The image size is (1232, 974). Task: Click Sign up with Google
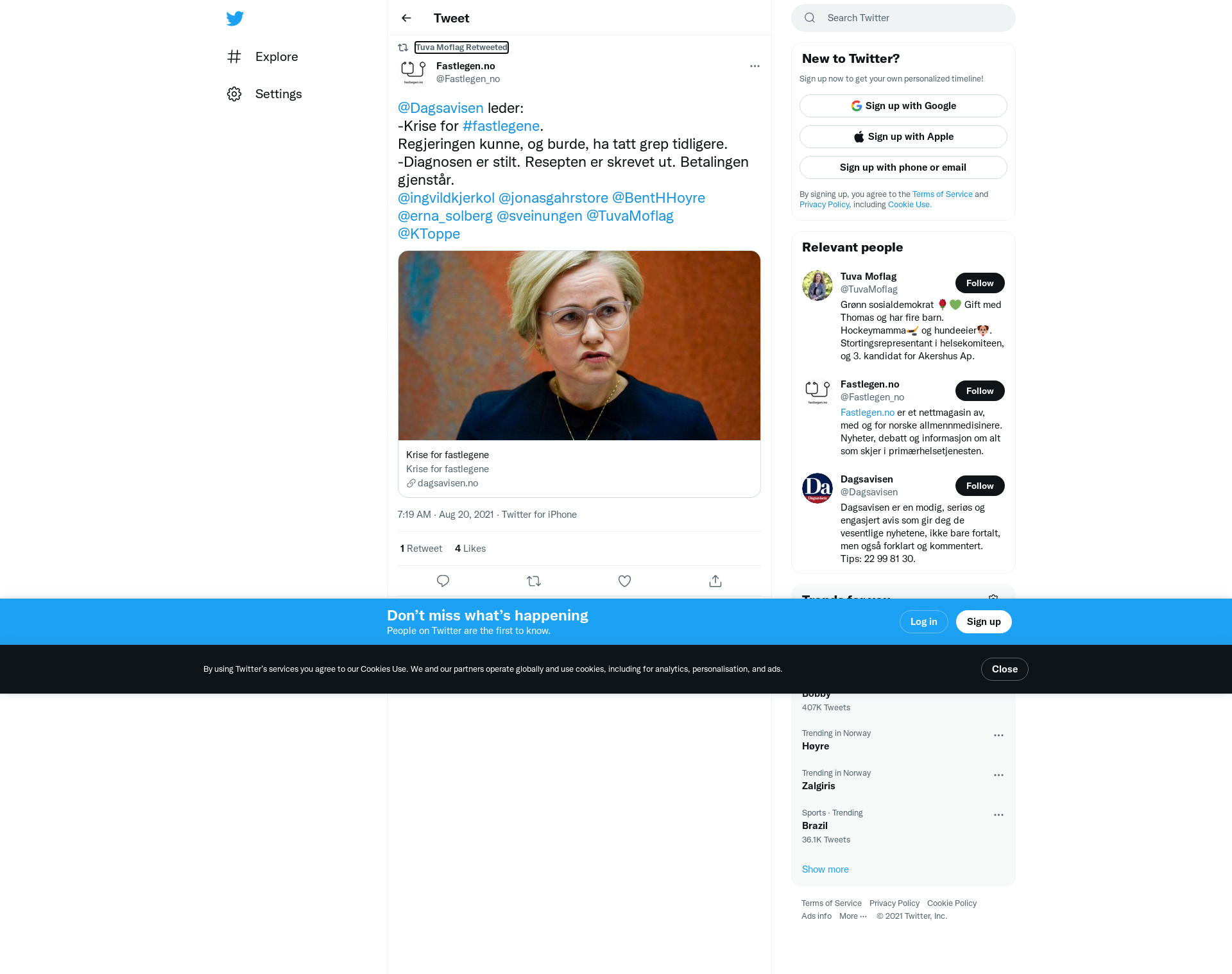pos(903,106)
